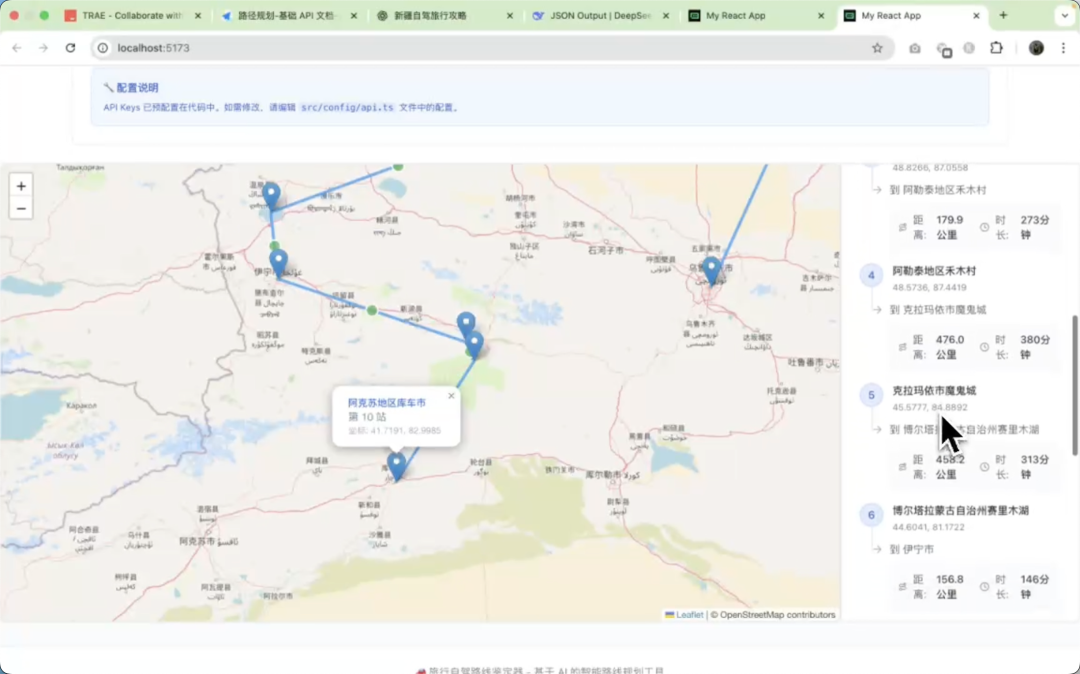Open the Leaflet attribution link

[x=688, y=615]
